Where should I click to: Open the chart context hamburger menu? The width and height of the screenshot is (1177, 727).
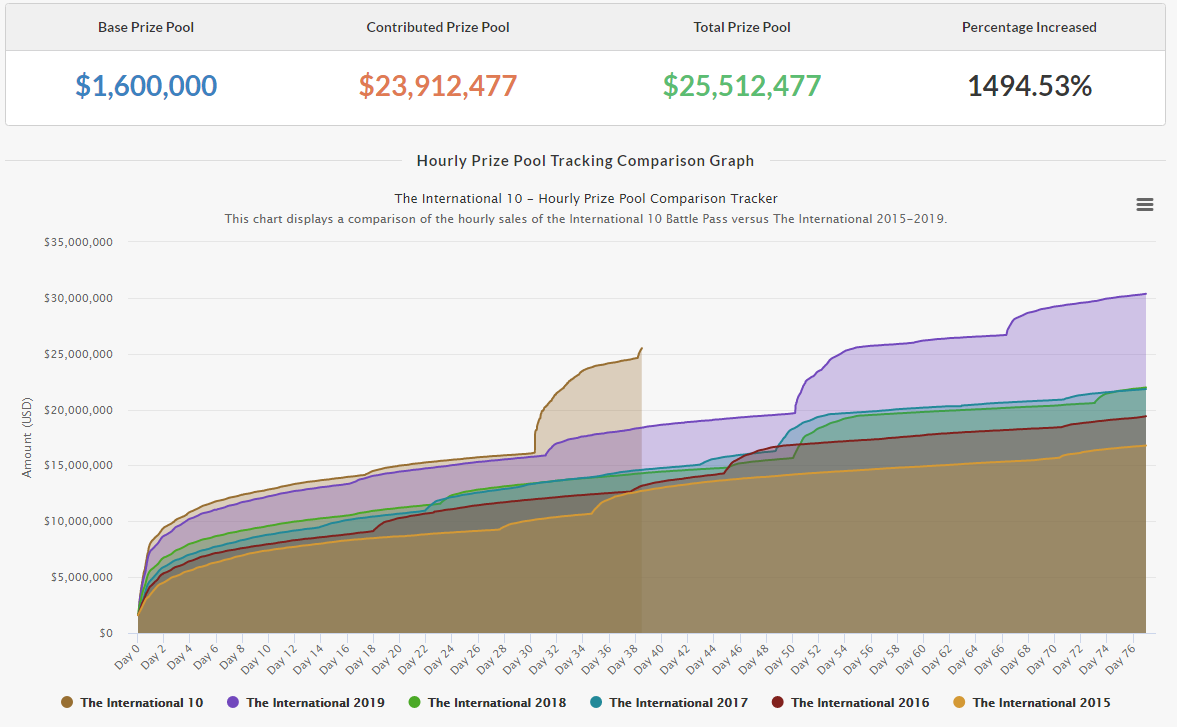tap(1144, 204)
